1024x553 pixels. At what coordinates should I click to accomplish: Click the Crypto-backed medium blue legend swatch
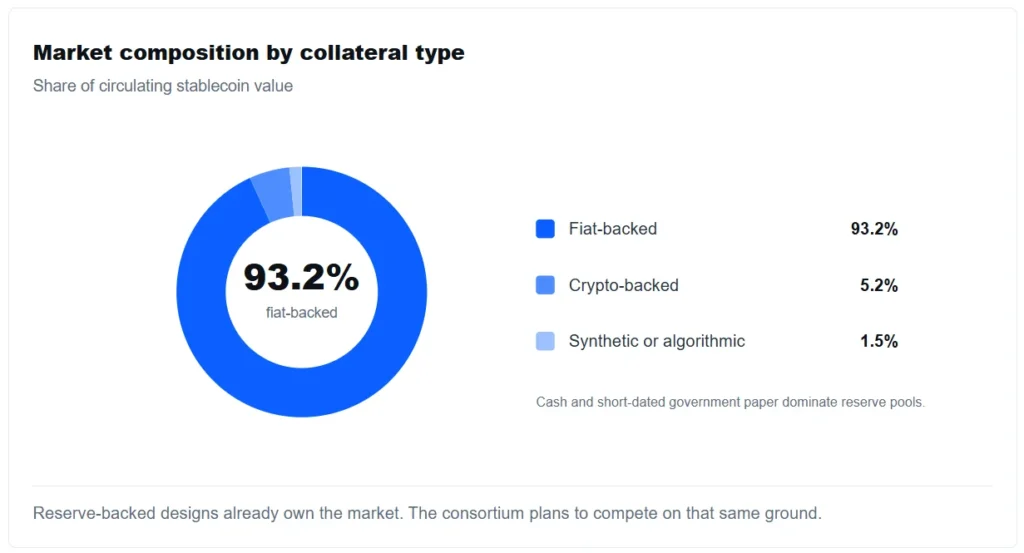545,285
